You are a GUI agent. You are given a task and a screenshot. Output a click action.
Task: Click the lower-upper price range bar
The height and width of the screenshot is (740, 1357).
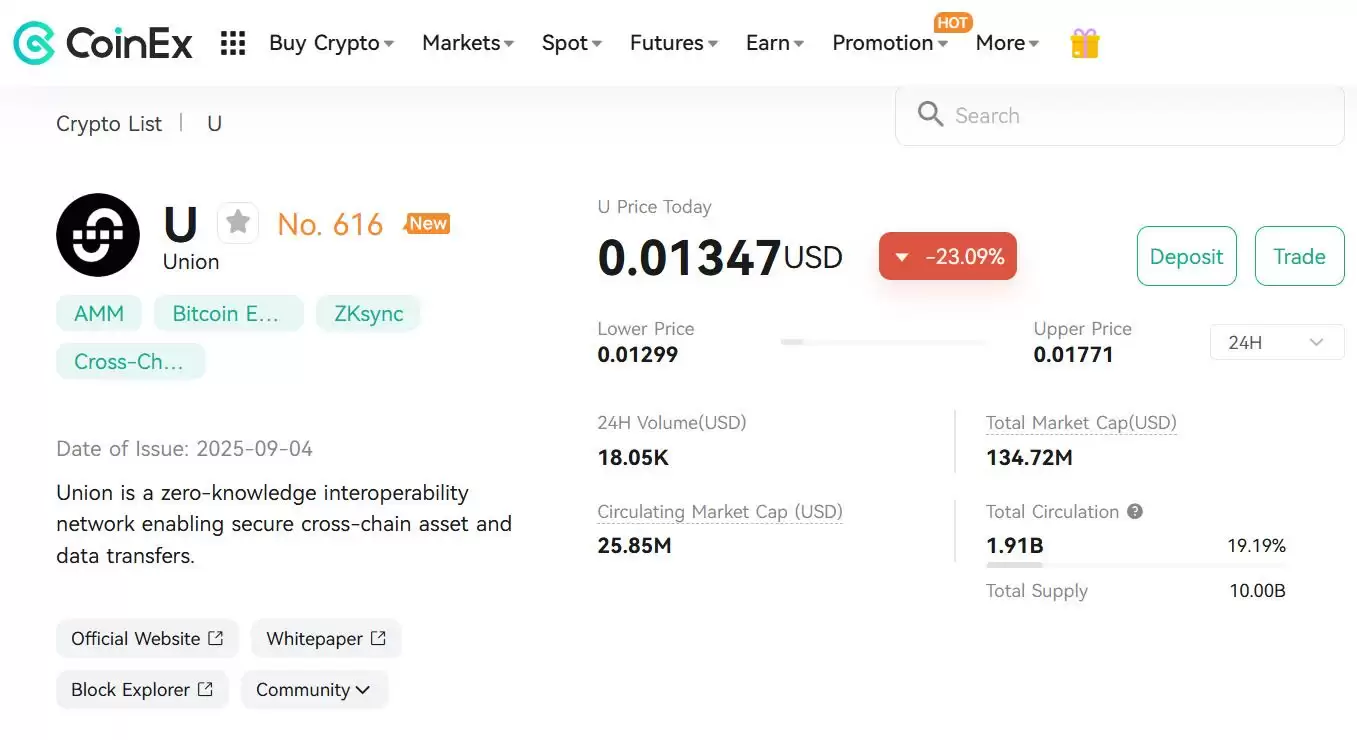pos(882,342)
